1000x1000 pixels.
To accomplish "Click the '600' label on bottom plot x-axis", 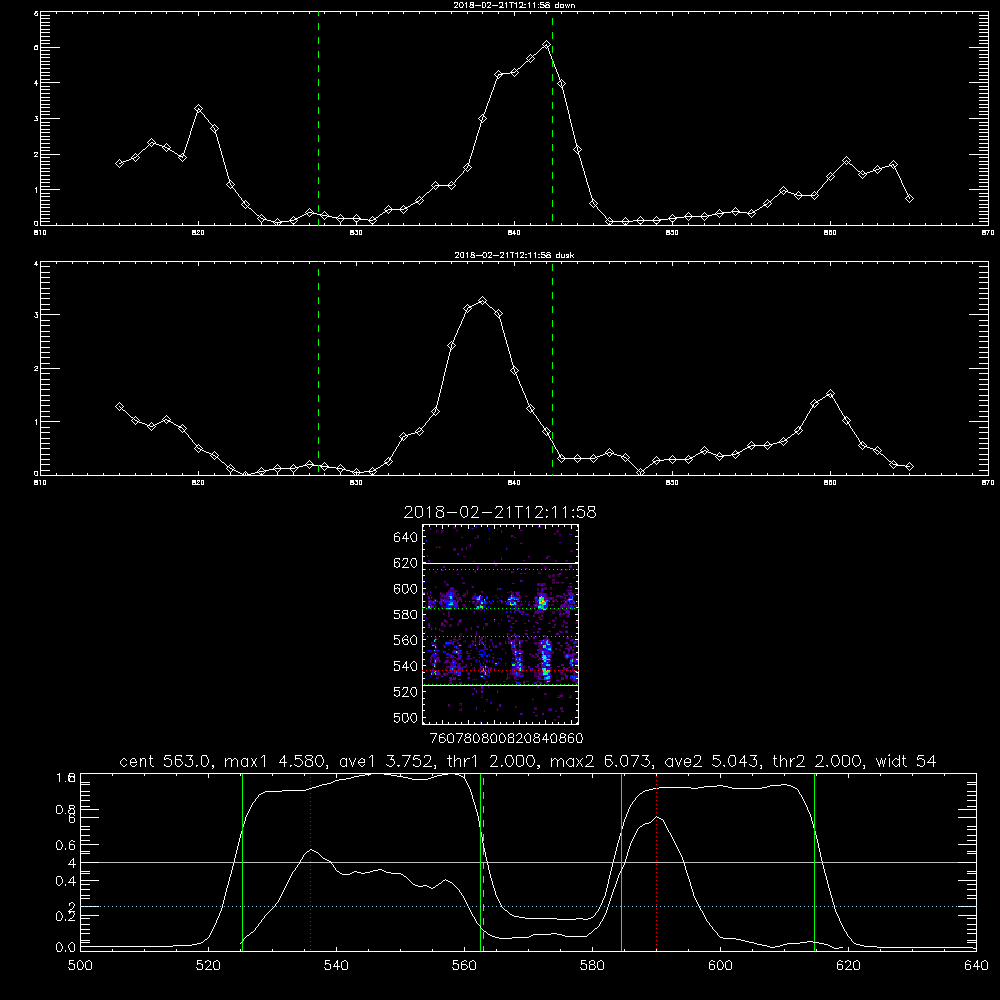I will coord(720,966).
